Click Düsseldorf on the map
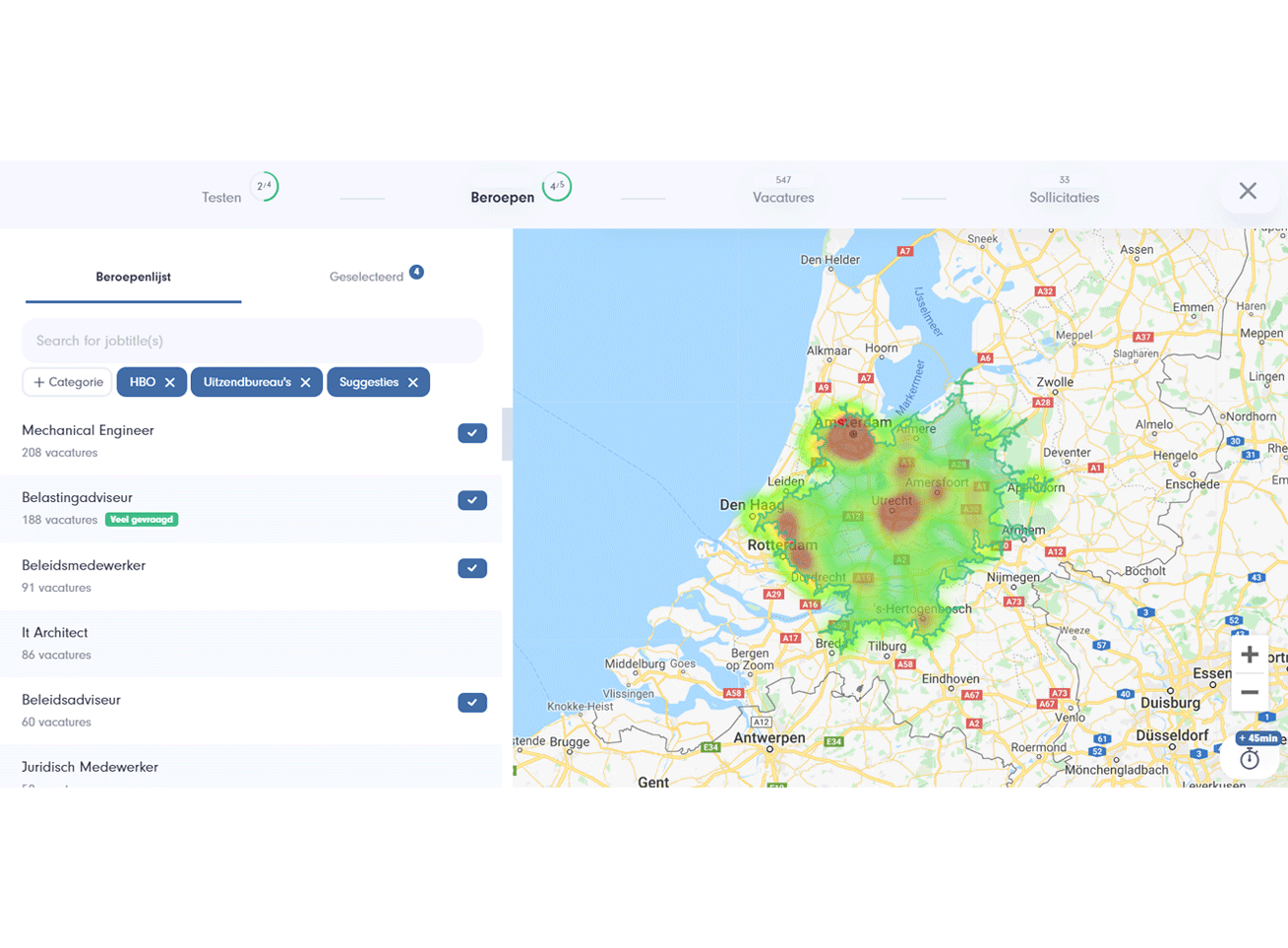Screen dimensions: 1288x948 pos(1172,735)
